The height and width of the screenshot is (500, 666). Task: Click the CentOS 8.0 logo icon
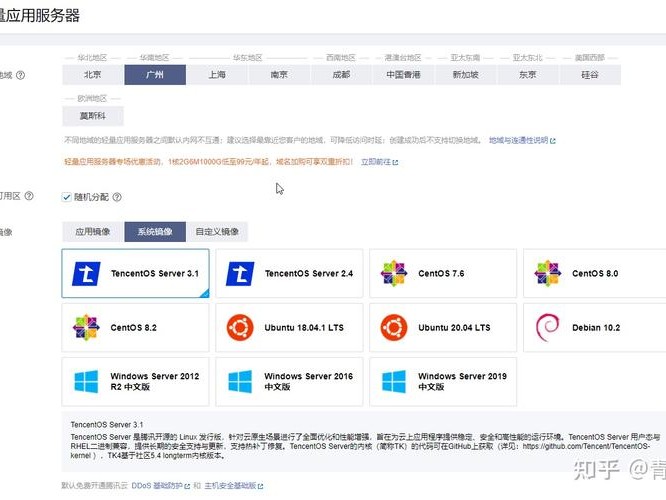pyautogui.click(x=548, y=273)
